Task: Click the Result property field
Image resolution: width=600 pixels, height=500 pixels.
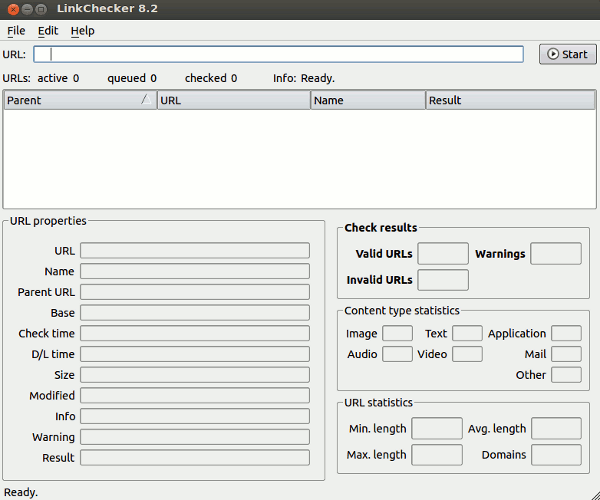Action: (195, 458)
